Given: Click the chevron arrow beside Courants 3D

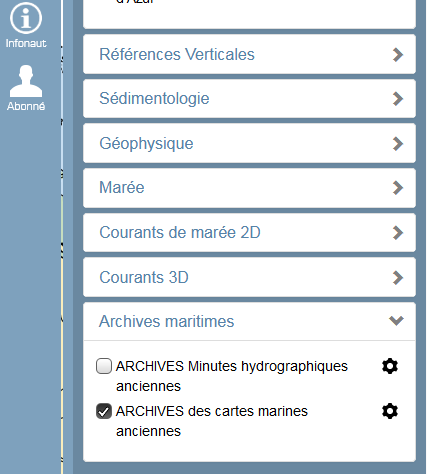Looking at the screenshot, I should pos(398,278).
